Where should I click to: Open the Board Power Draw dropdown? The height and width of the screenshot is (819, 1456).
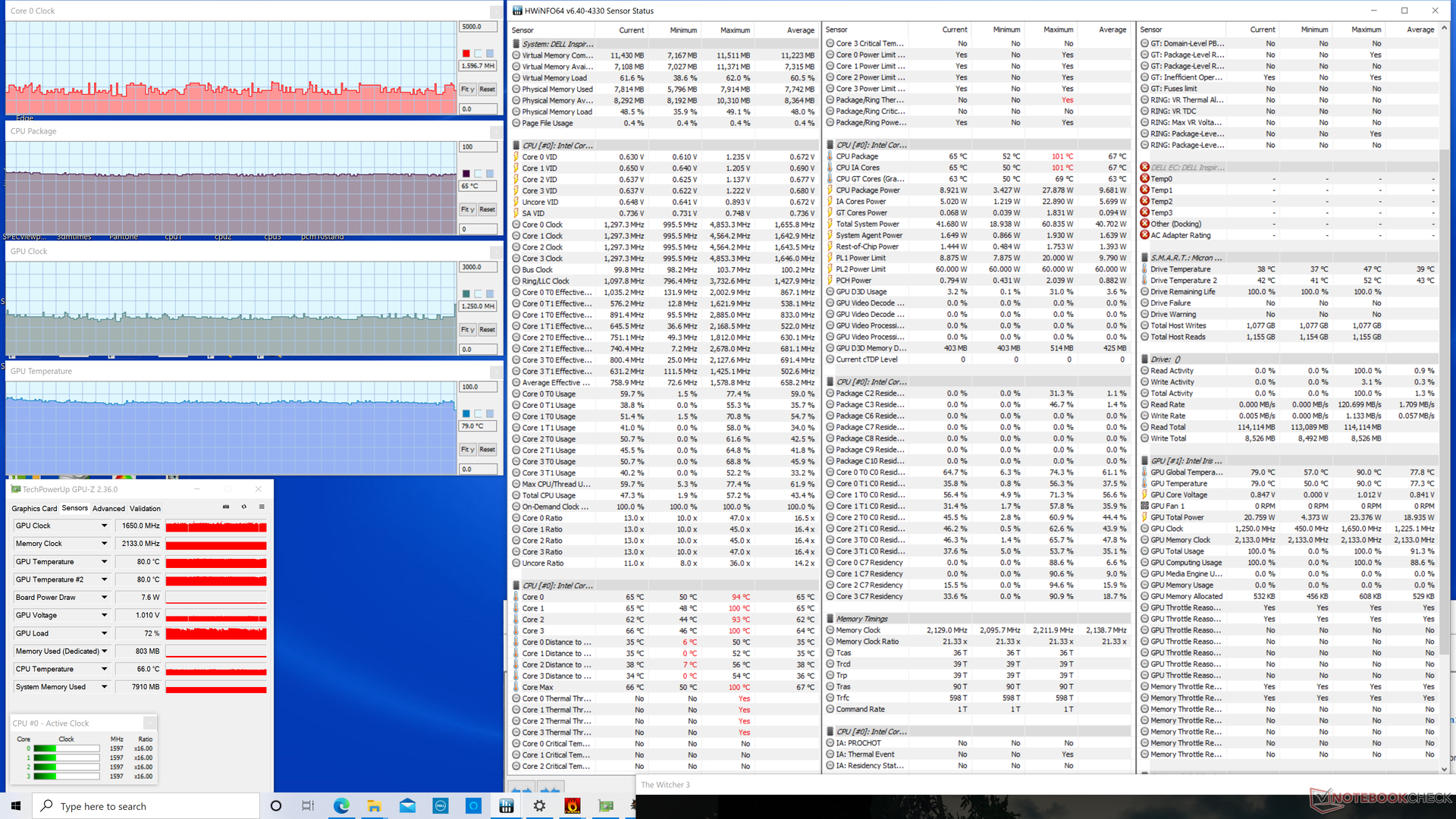pos(105,598)
